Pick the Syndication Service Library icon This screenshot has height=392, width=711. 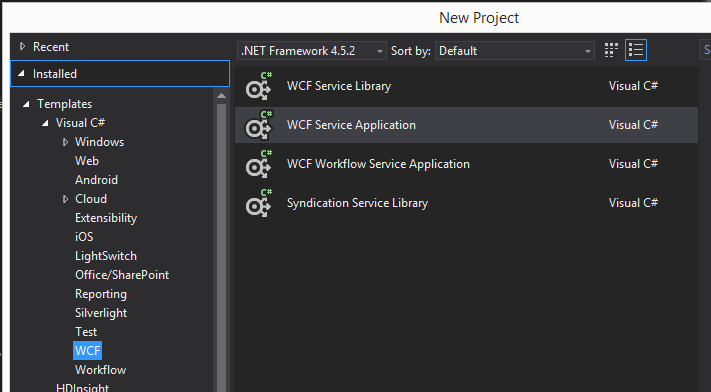pyautogui.click(x=259, y=203)
